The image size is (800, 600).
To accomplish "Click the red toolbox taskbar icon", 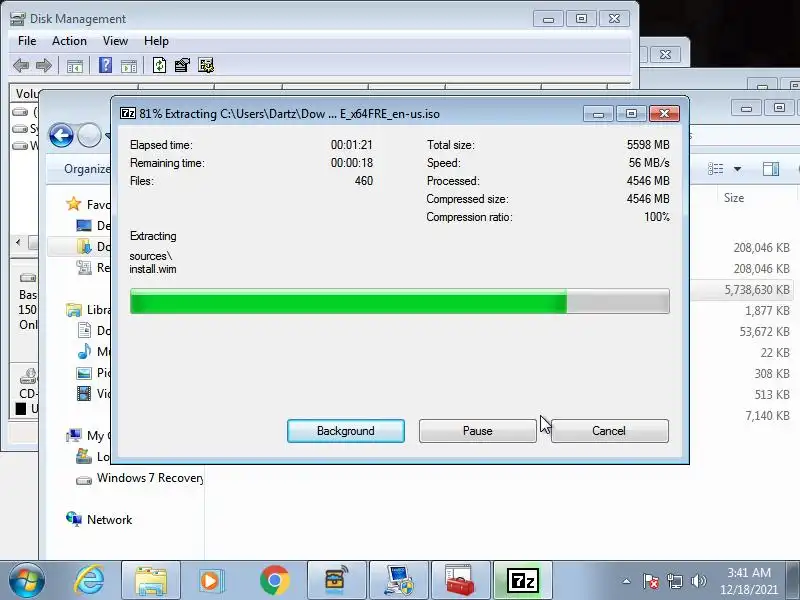I will click(461, 581).
